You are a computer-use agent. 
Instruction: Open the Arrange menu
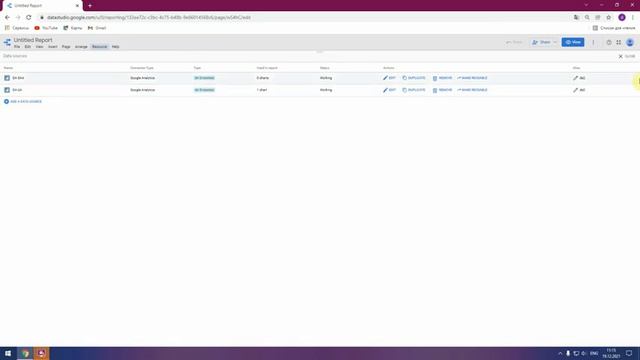(81, 47)
